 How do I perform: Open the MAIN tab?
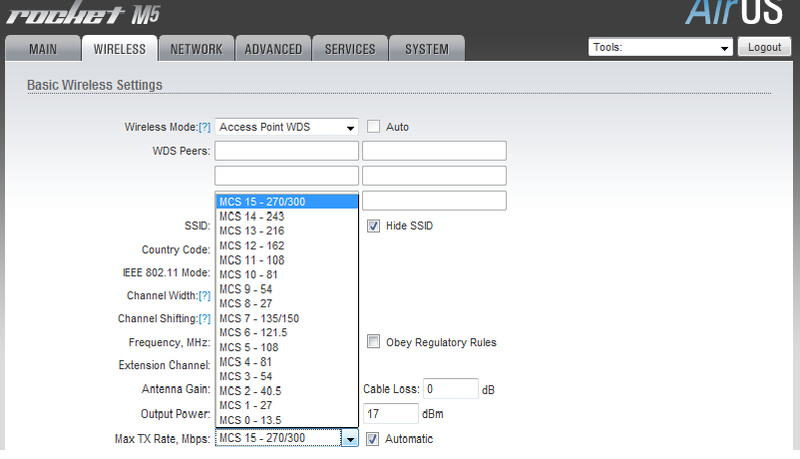(x=43, y=49)
